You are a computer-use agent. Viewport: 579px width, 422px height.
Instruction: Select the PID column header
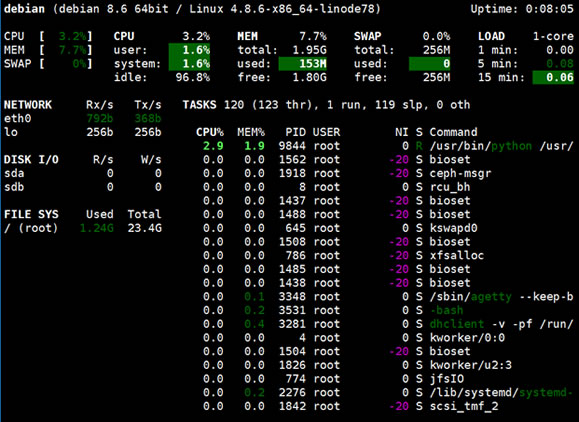point(295,132)
